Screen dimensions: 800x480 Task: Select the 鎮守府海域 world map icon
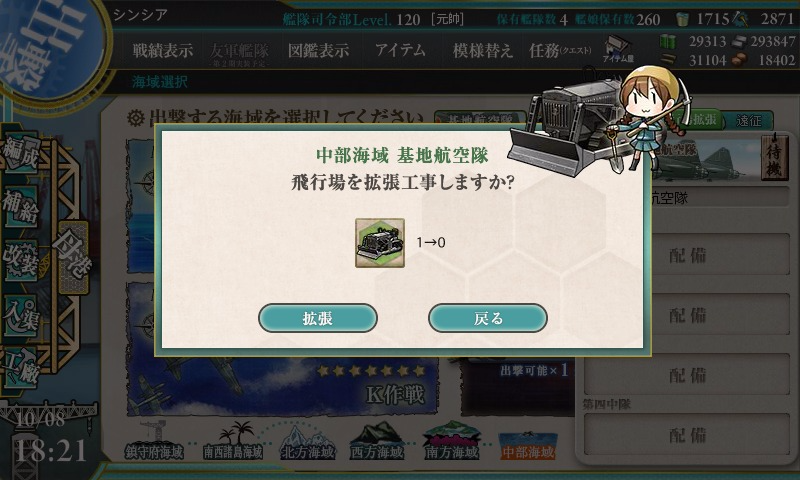click(154, 441)
